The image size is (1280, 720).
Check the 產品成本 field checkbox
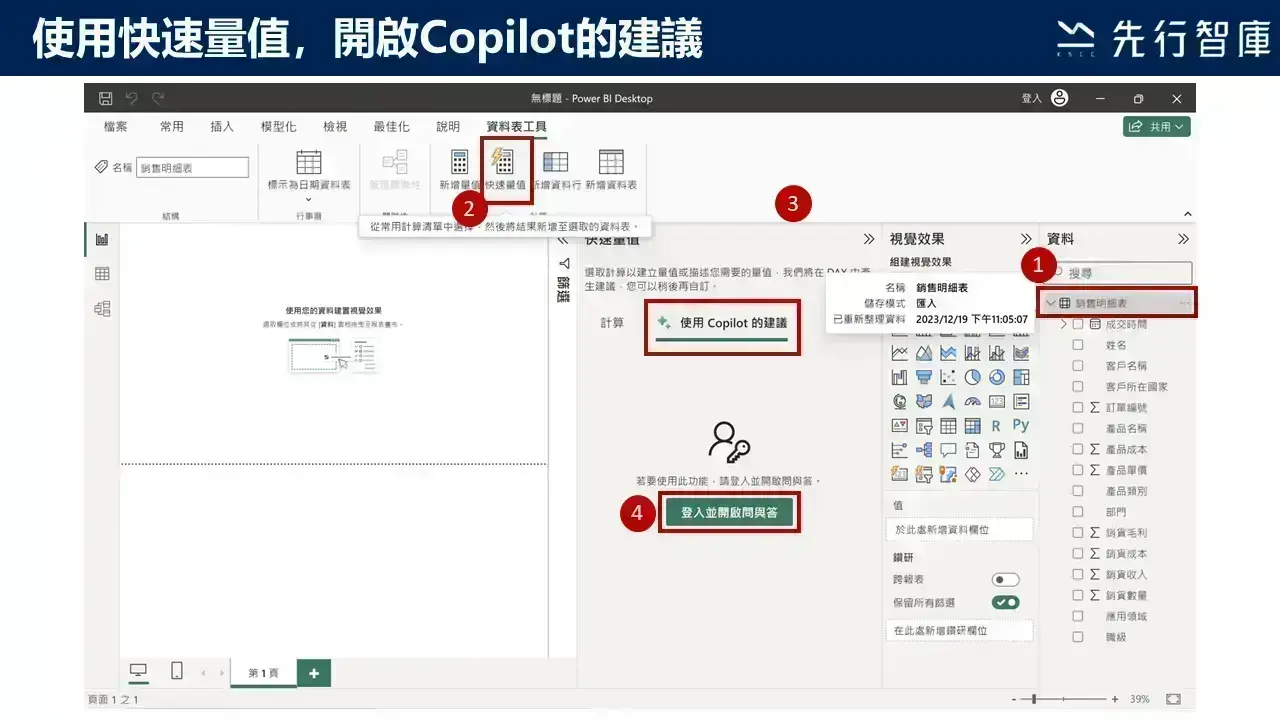click(1078, 449)
